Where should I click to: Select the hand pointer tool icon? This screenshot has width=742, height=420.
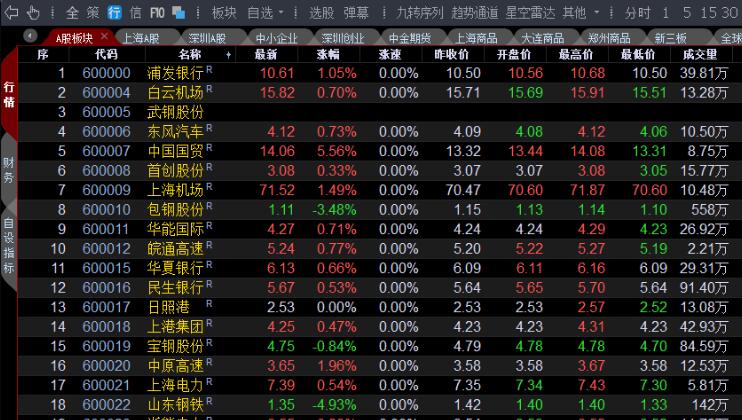click(33, 12)
